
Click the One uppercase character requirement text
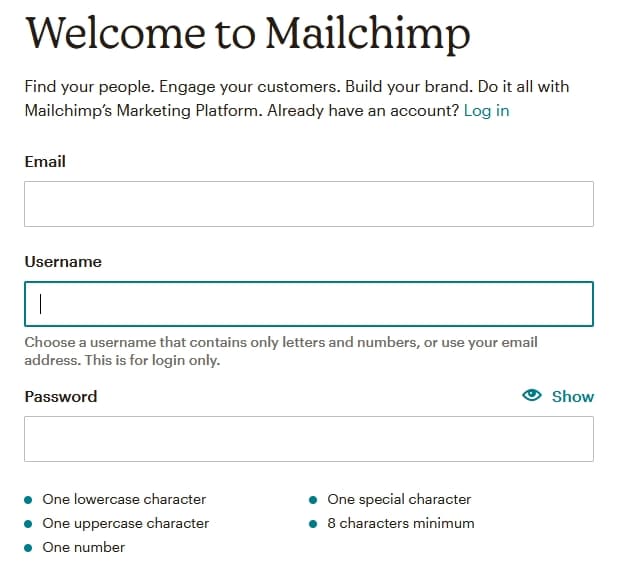[125, 523]
